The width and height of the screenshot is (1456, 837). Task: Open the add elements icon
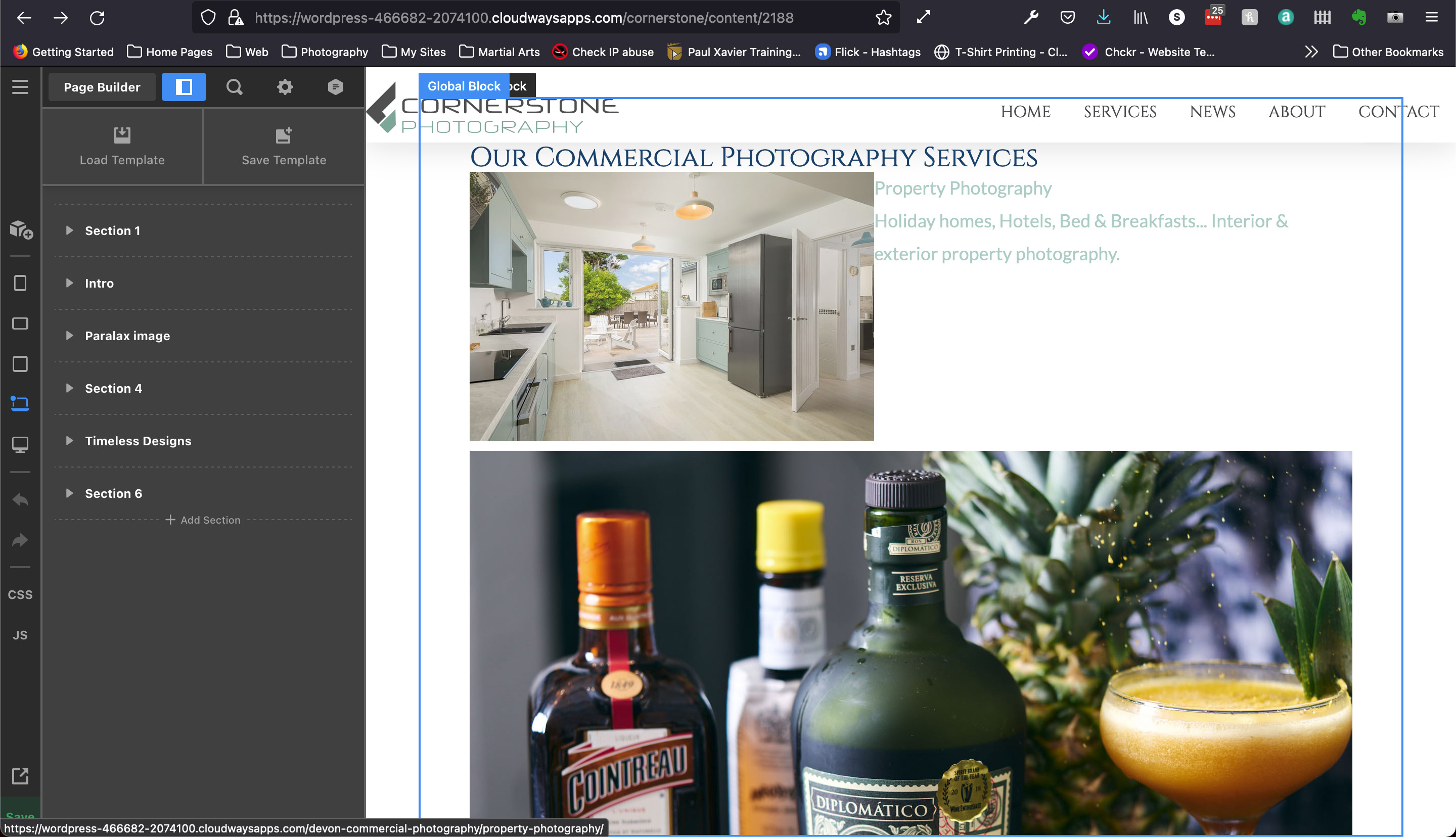tap(21, 229)
